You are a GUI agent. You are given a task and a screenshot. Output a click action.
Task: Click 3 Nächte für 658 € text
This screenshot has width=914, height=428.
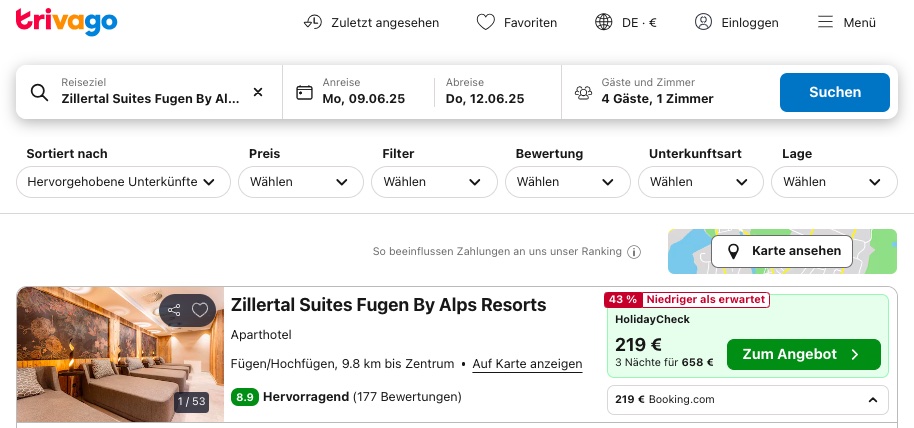664,362
